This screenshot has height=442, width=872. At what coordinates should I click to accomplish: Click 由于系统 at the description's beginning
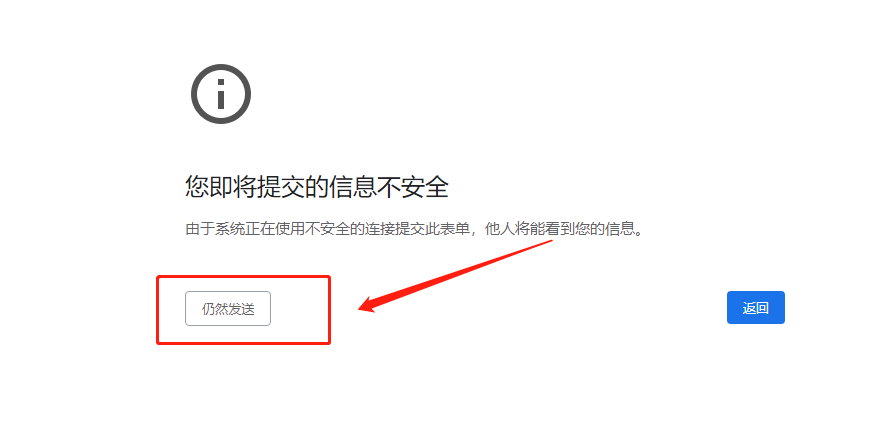pos(215,229)
